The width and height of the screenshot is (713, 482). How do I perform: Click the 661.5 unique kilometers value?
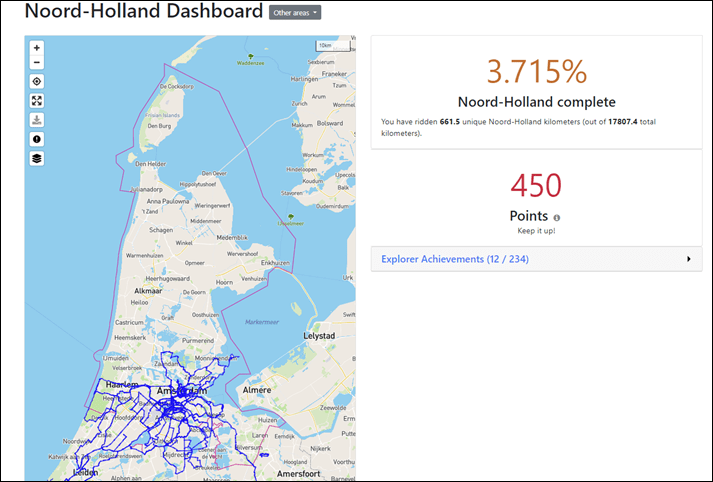coord(450,122)
